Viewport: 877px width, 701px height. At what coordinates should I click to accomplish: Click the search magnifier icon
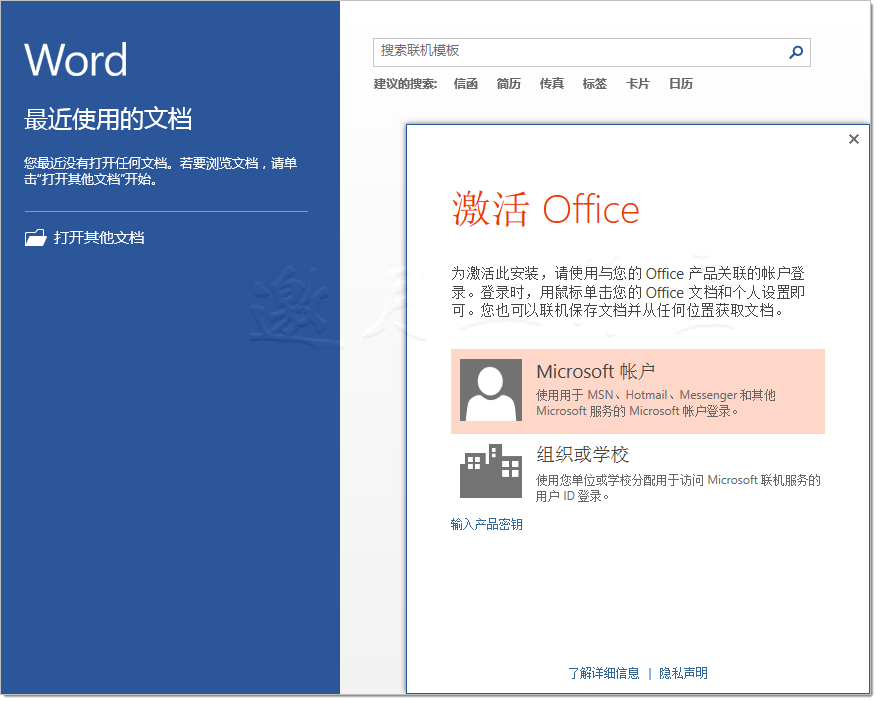(795, 52)
